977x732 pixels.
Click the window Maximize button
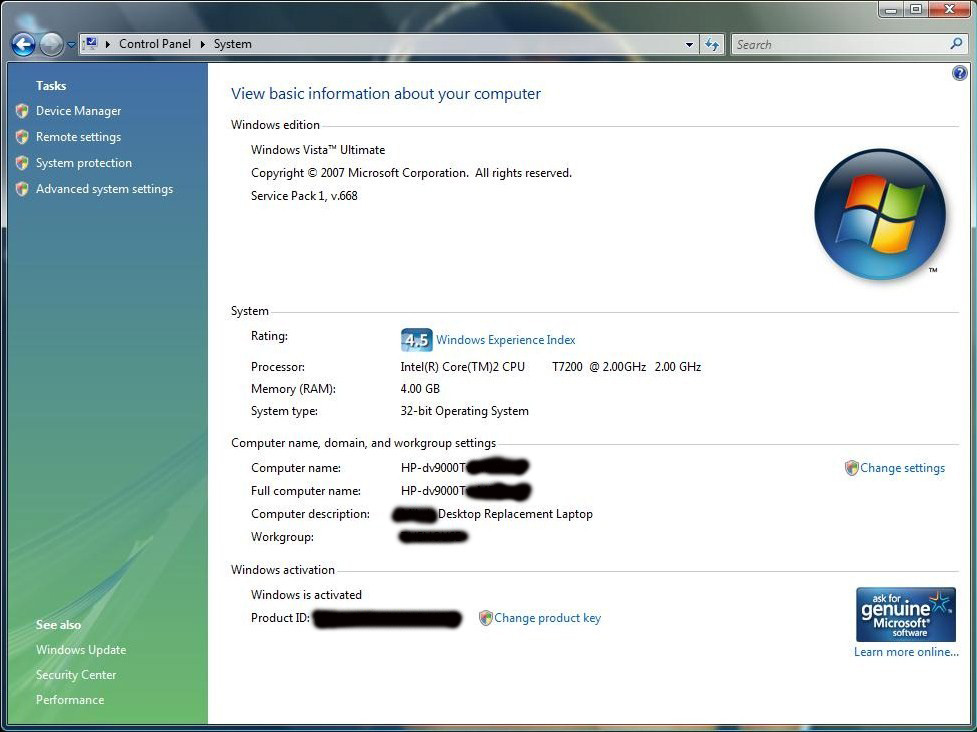click(916, 9)
